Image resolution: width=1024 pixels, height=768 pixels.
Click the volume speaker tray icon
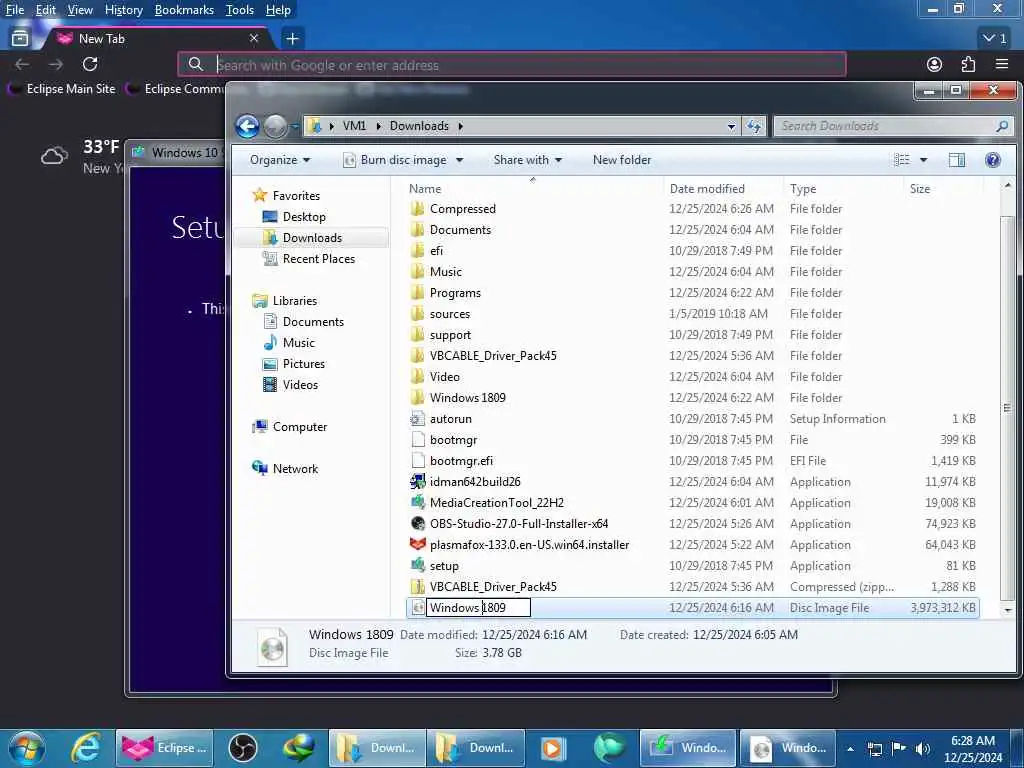(923, 748)
